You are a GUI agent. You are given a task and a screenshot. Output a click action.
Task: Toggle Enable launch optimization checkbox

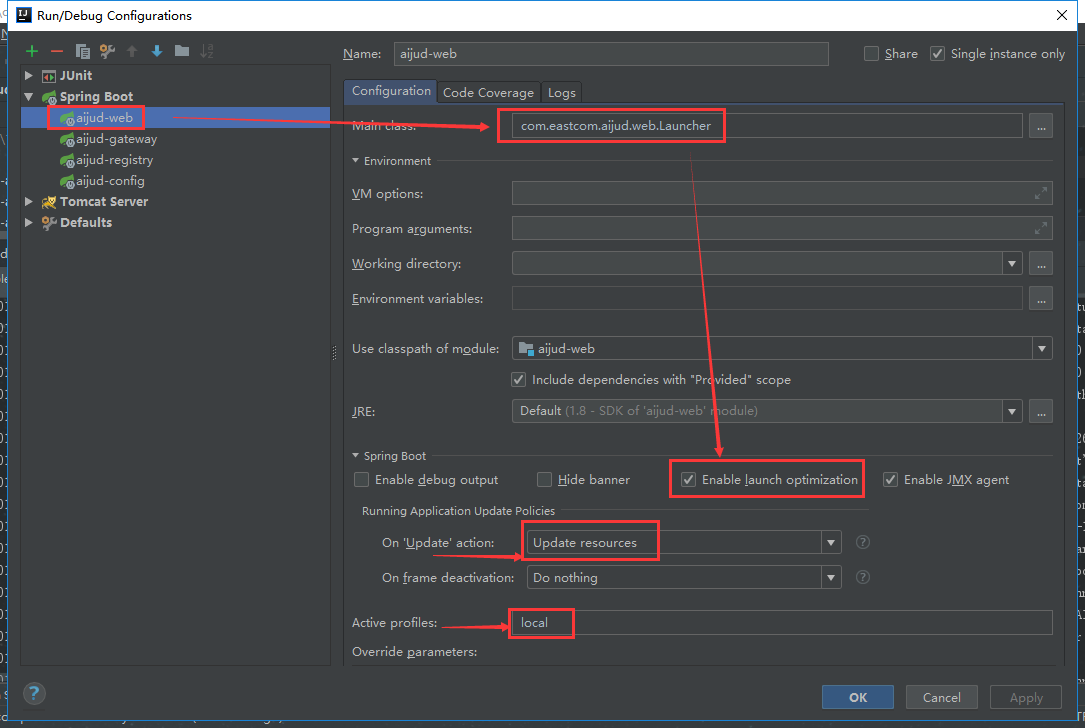689,480
